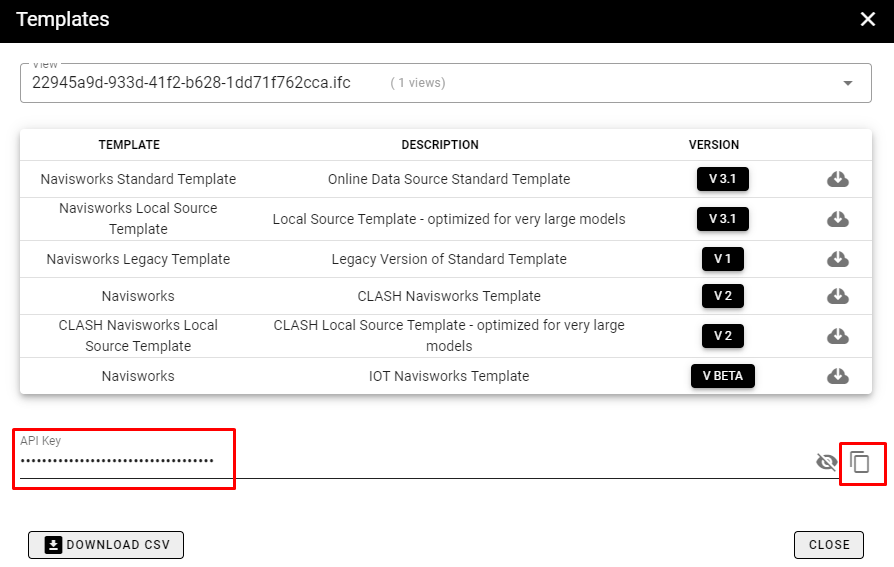
Task: Click 'Legacy Version of Standard Template' description
Action: pos(449,259)
